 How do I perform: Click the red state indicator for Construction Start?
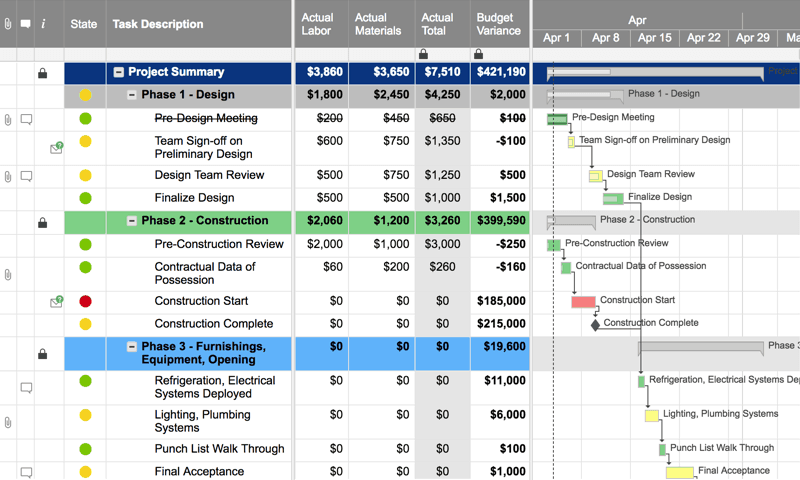[x=85, y=301]
